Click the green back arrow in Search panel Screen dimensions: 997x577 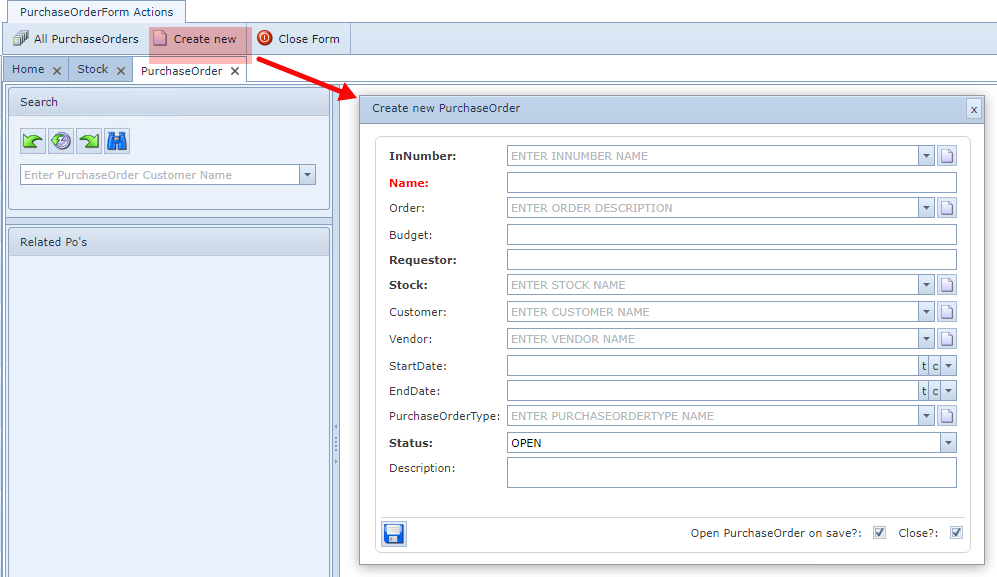[33, 141]
